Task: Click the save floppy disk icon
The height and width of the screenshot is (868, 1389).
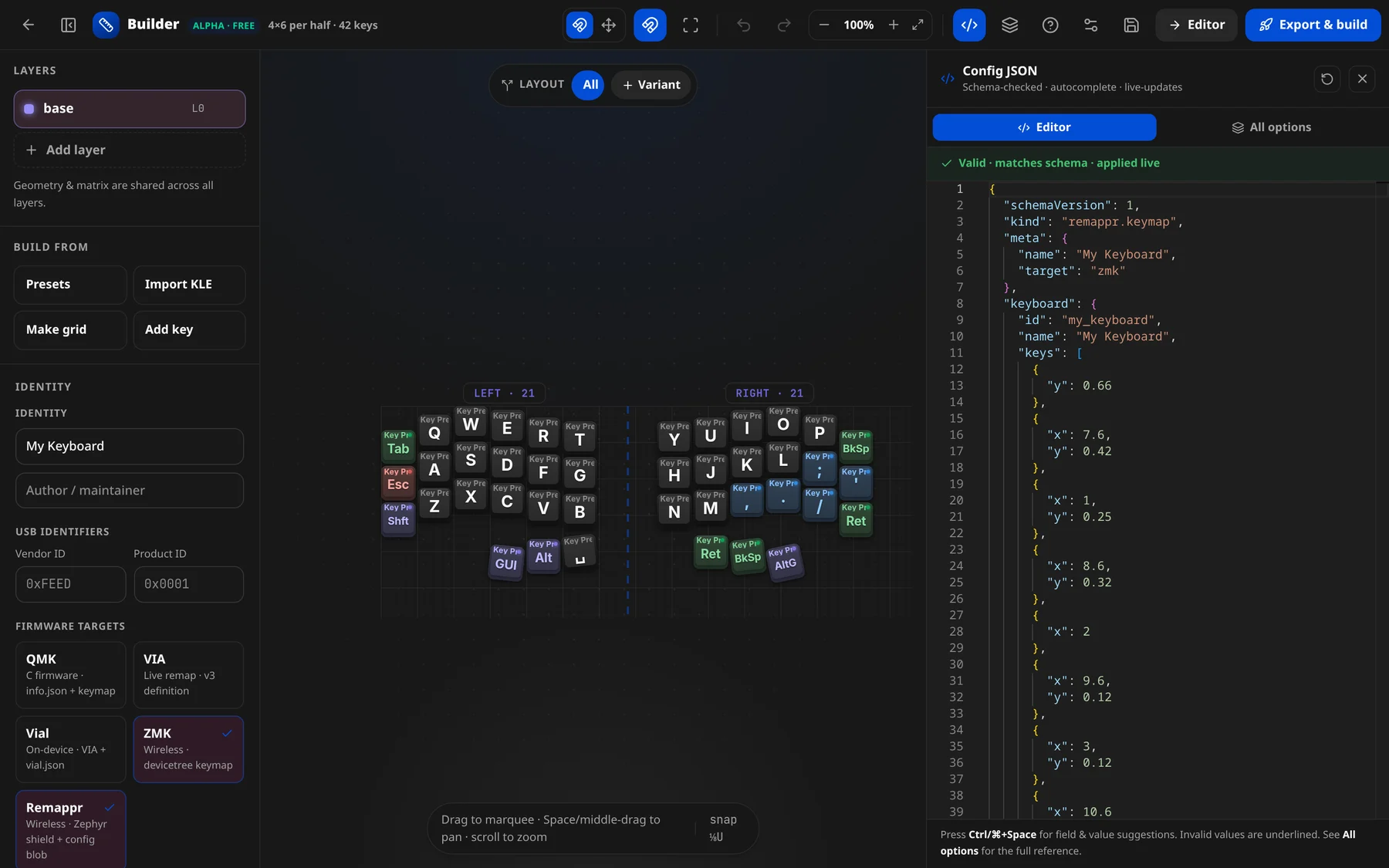Action: click(1131, 25)
